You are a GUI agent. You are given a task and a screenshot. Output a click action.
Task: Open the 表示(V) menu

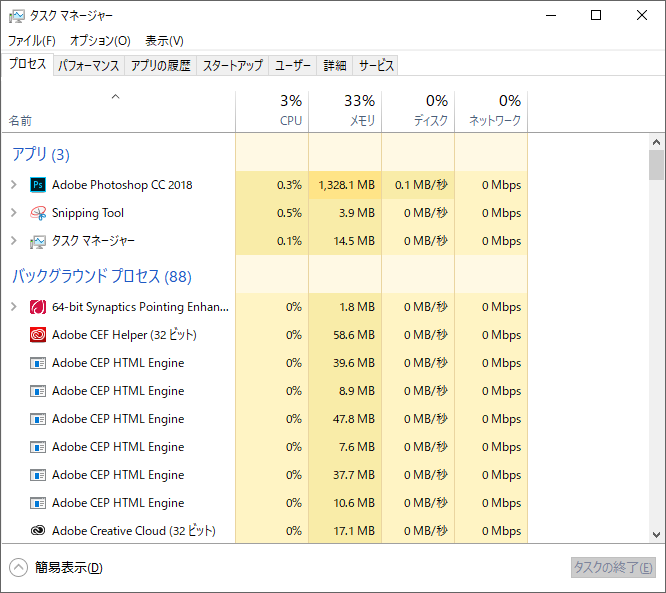(164, 41)
